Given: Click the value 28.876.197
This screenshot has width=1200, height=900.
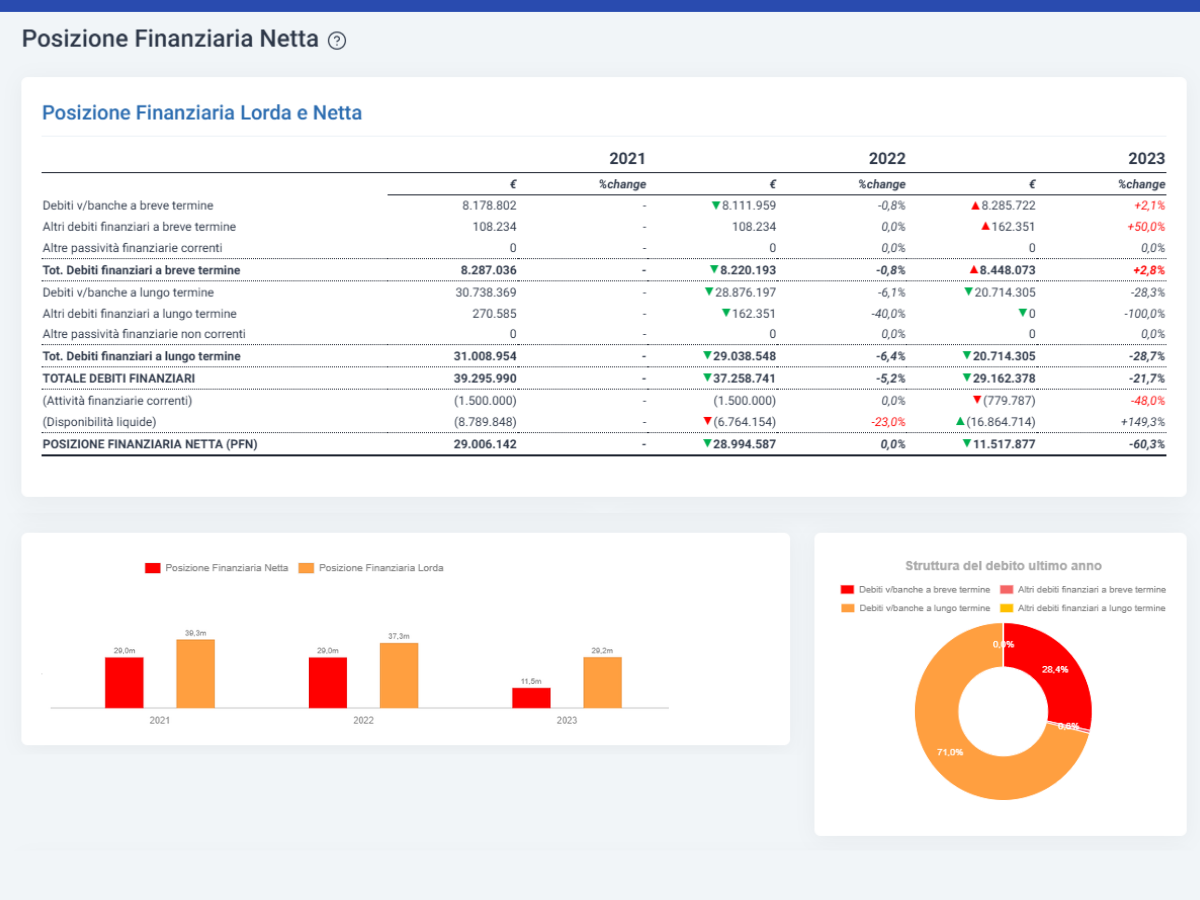Looking at the screenshot, I should coord(745,293).
